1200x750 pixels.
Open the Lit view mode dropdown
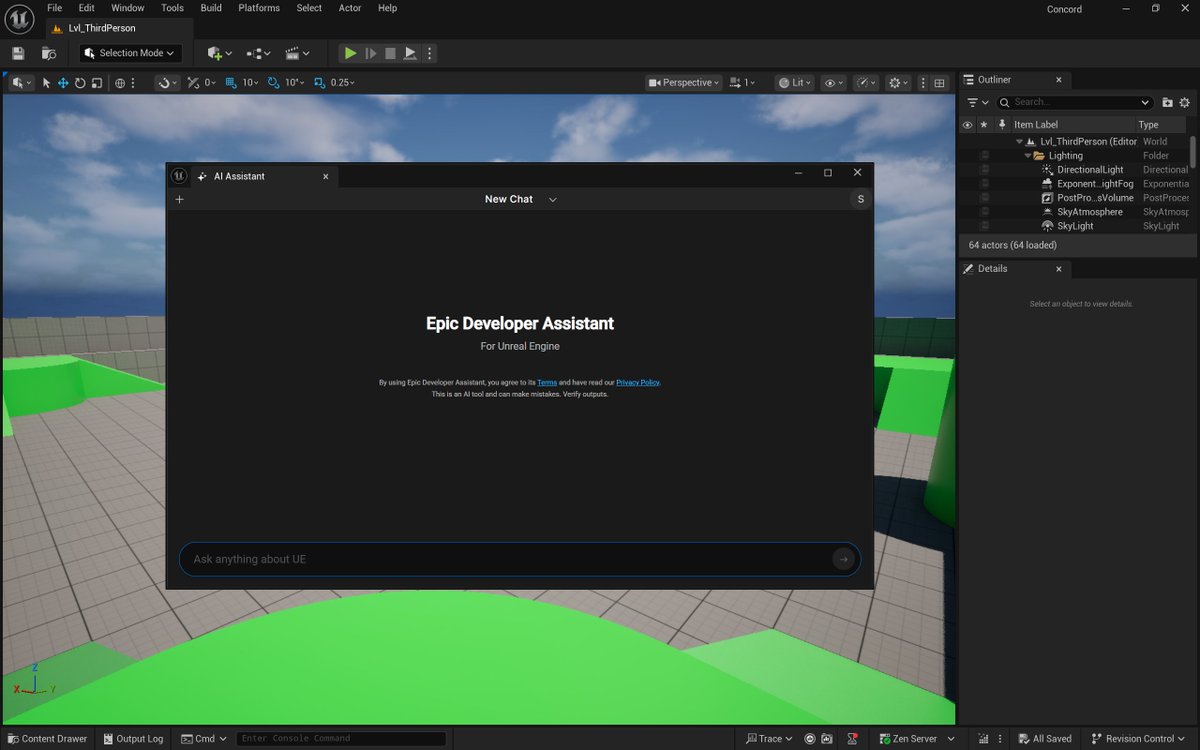tap(796, 83)
